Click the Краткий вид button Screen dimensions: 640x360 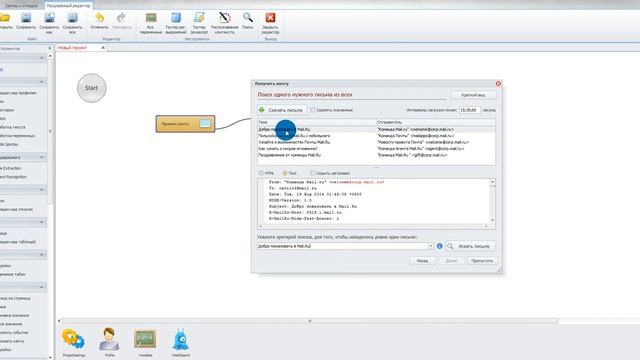473,95
